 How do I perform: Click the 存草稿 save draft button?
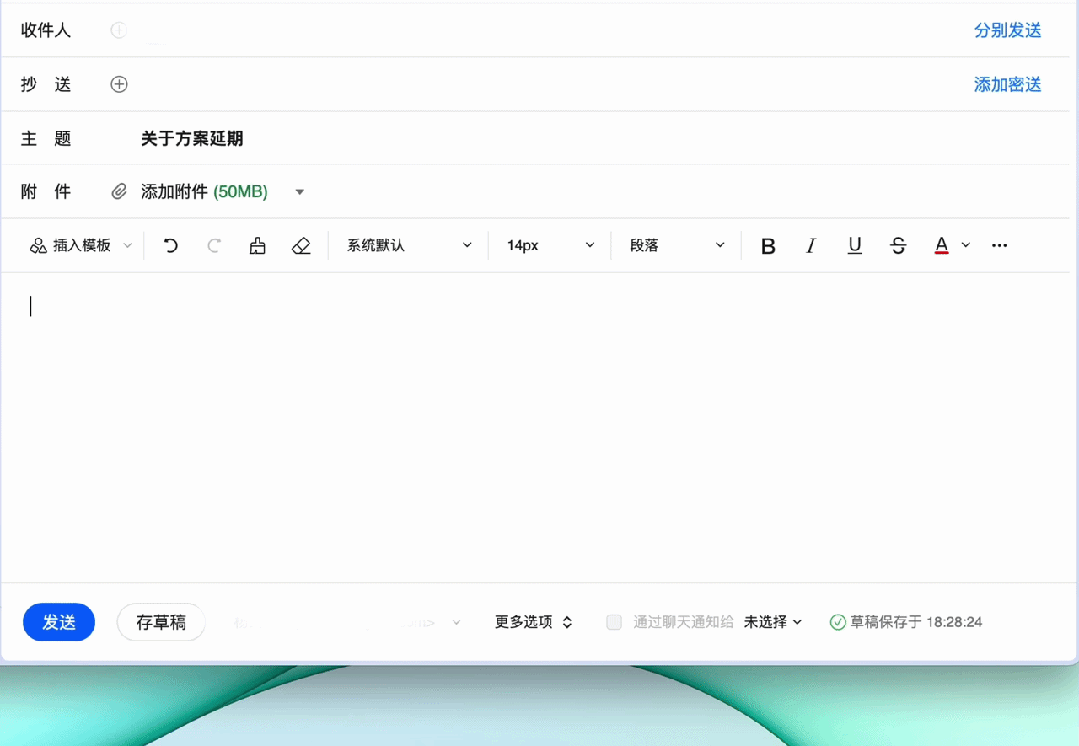pyautogui.click(x=161, y=622)
